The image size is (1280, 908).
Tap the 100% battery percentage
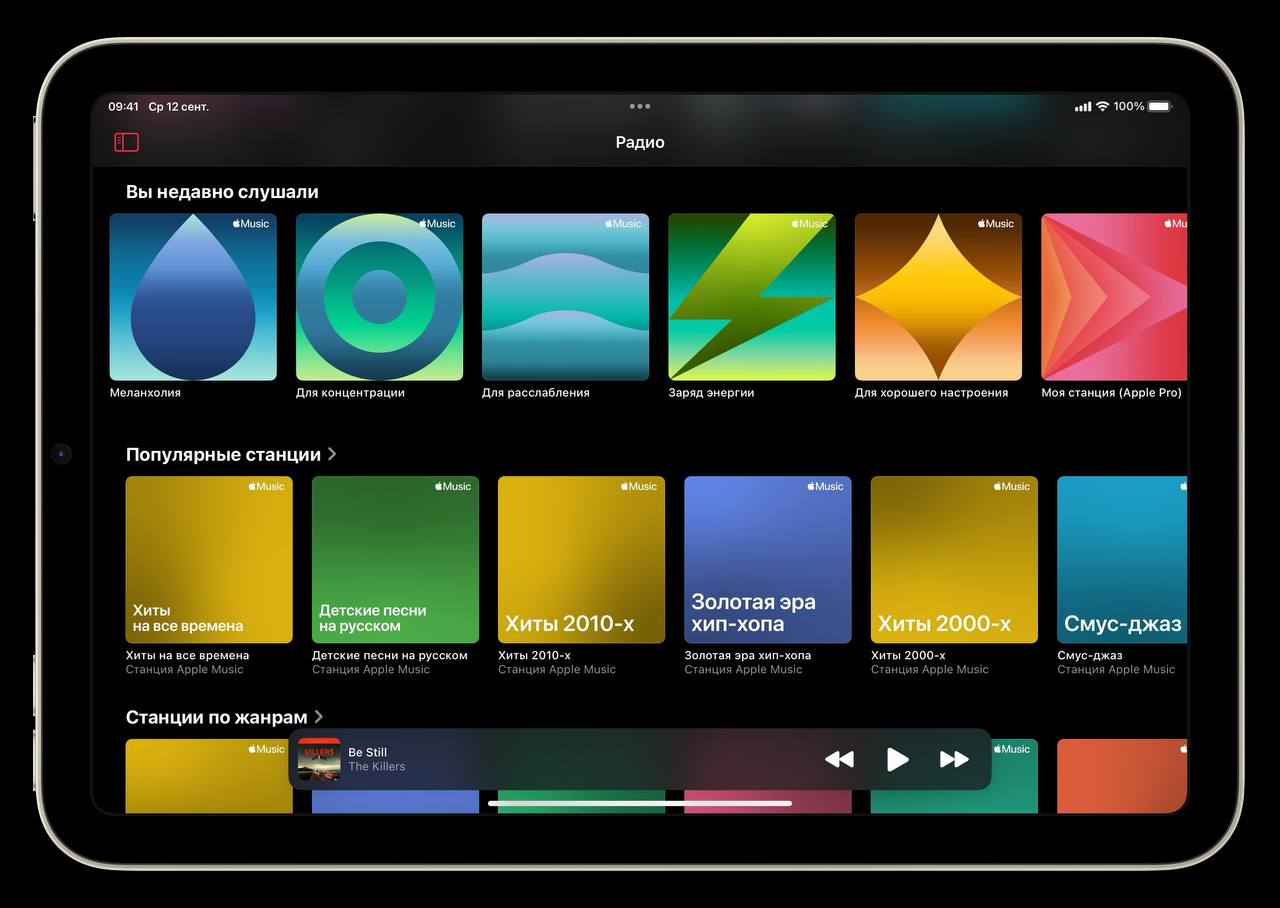coord(1129,106)
